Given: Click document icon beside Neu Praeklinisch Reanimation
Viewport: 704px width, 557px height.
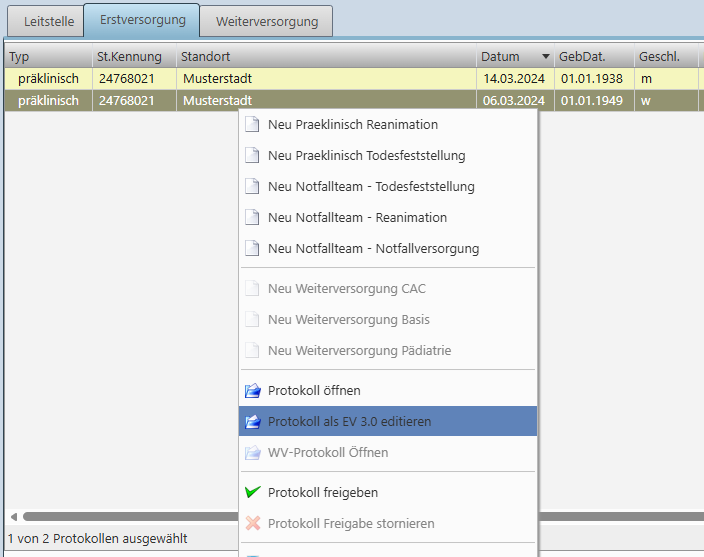Looking at the screenshot, I should (x=252, y=125).
